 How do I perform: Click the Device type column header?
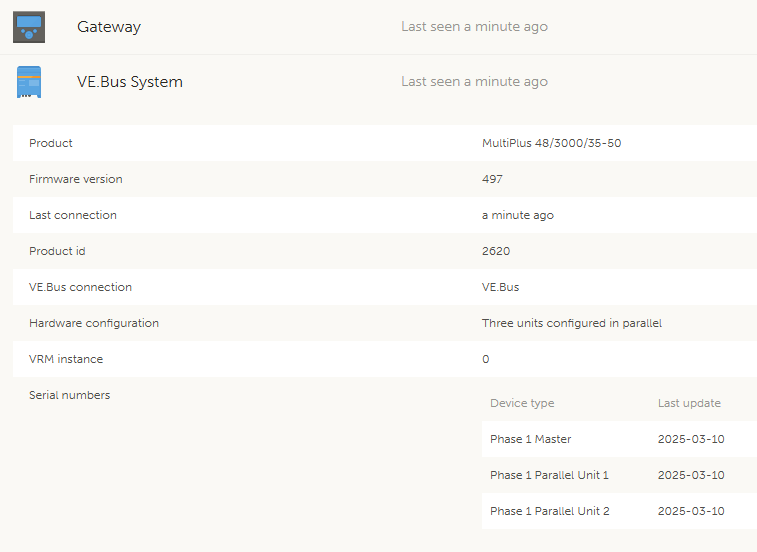point(522,403)
